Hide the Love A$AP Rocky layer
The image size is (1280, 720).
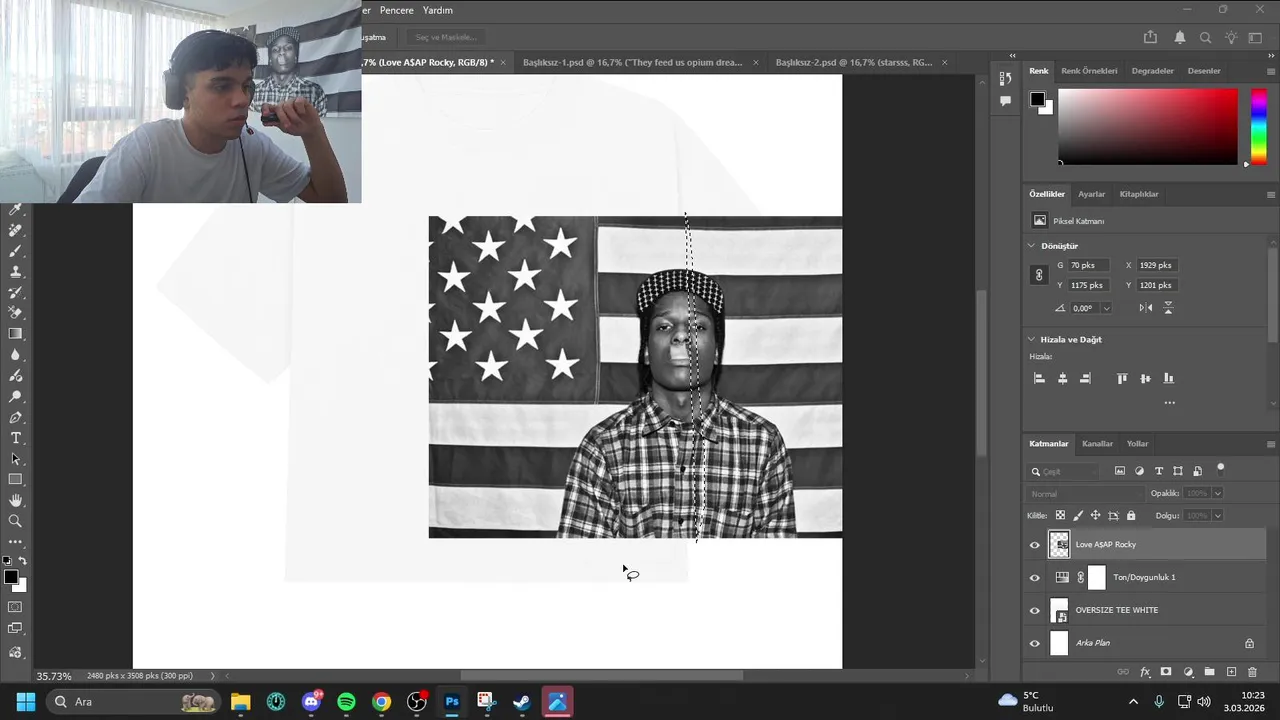pos(1035,545)
